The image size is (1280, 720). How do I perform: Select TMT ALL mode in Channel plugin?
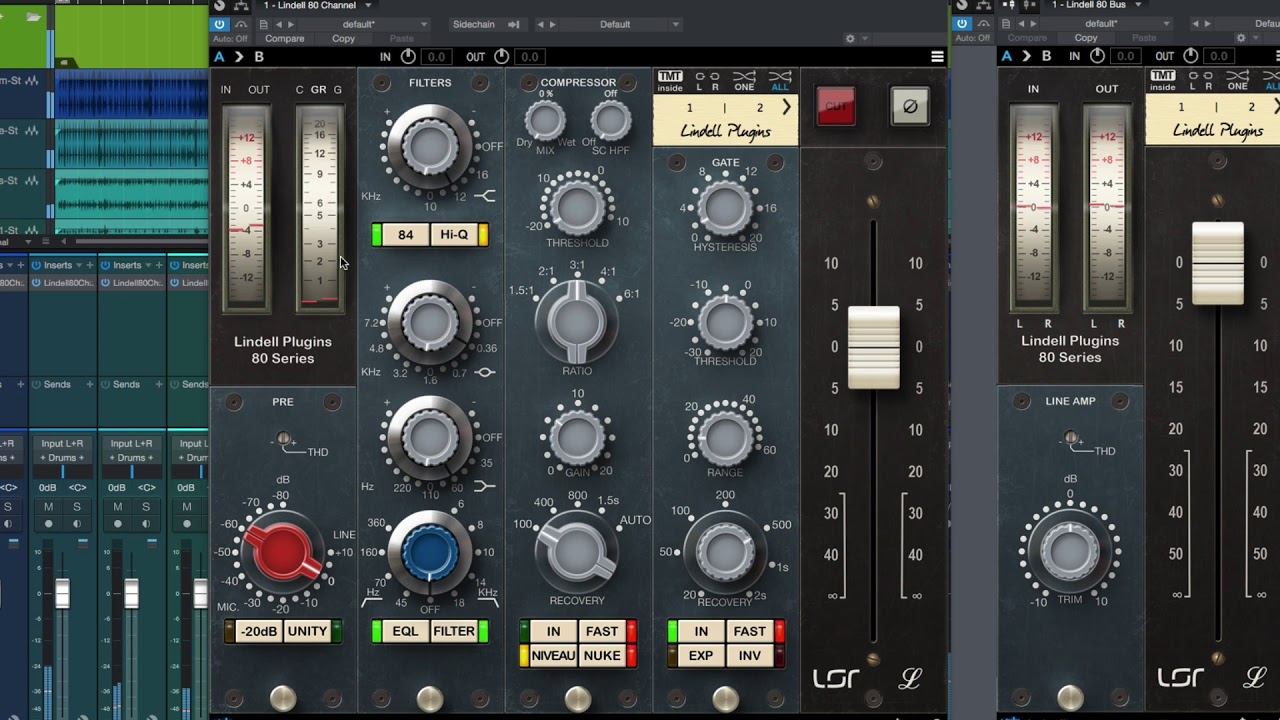[780, 81]
